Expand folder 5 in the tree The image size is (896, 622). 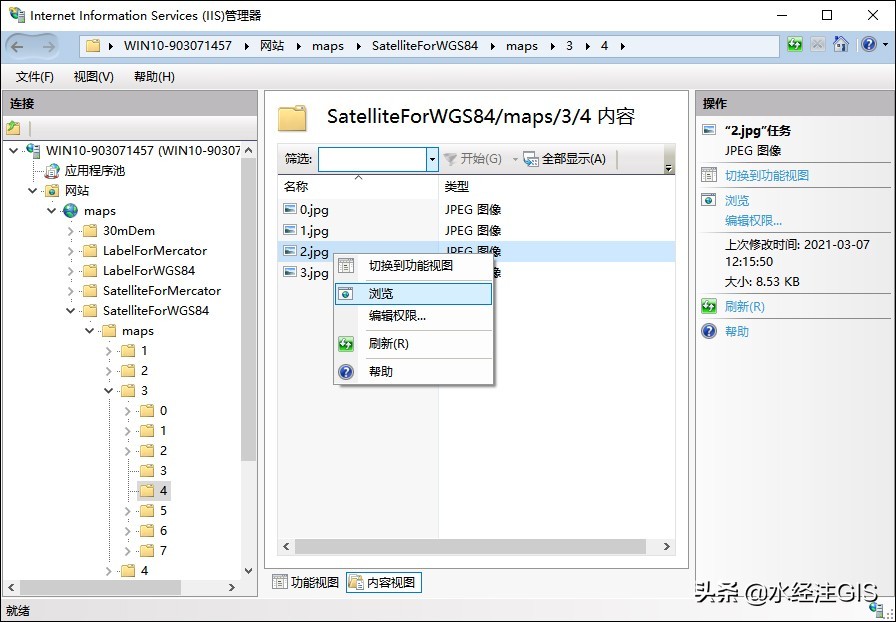[127, 511]
